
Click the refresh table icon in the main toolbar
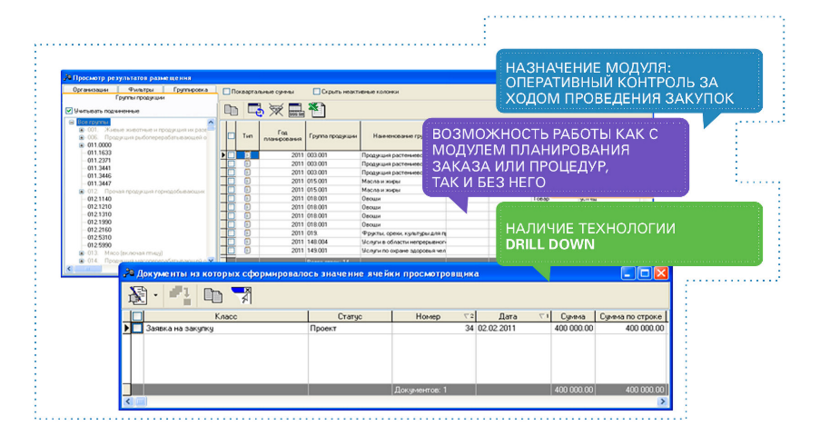click(254, 110)
